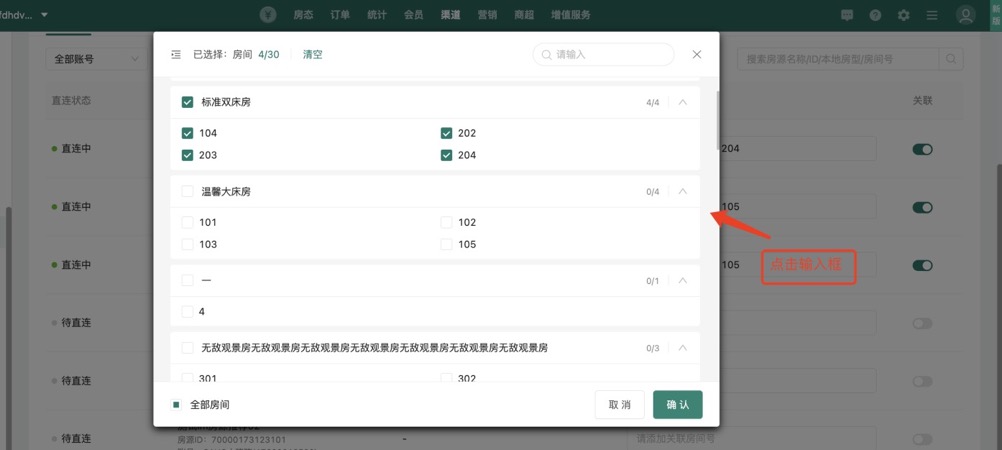Screen dimensions: 1002x450
Task: Click the yen currency icon in header
Action: click(x=268, y=15)
